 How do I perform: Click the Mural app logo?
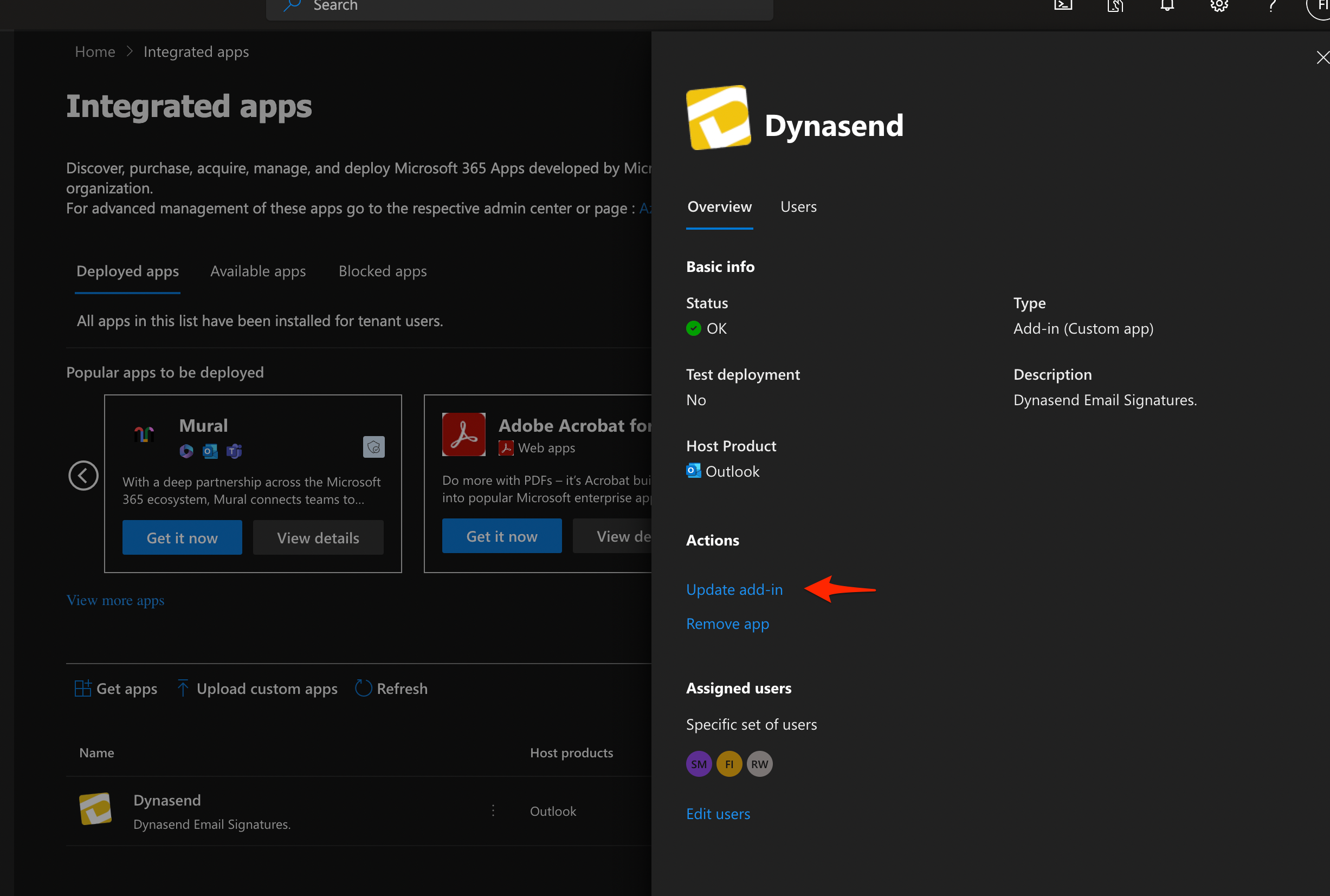click(144, 434)
